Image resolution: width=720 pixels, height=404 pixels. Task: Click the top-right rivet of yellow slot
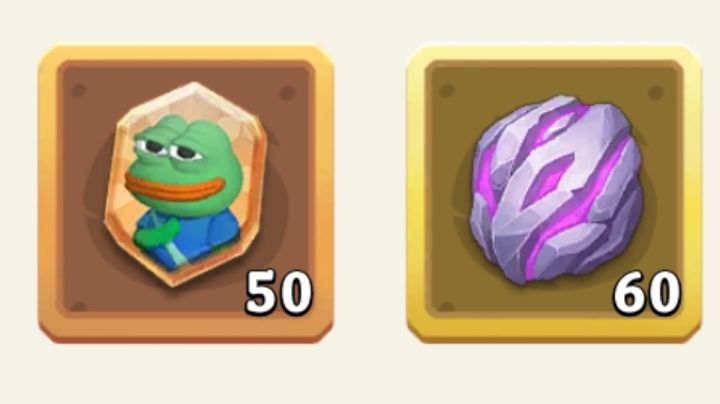[x=656, y=93]
